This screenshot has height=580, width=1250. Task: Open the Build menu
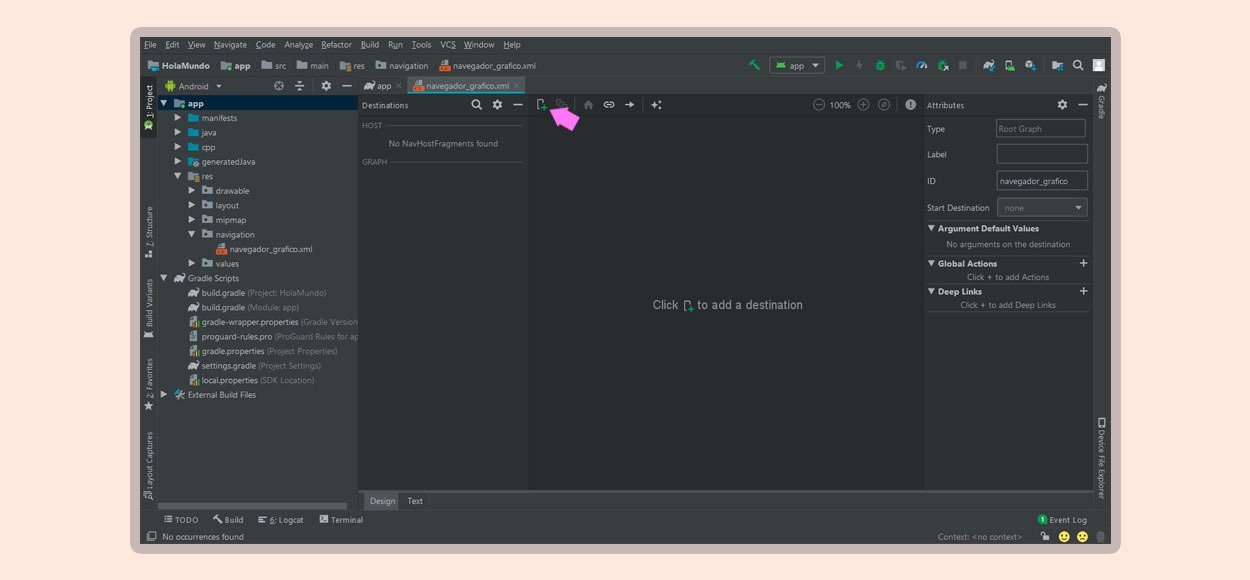370,45
